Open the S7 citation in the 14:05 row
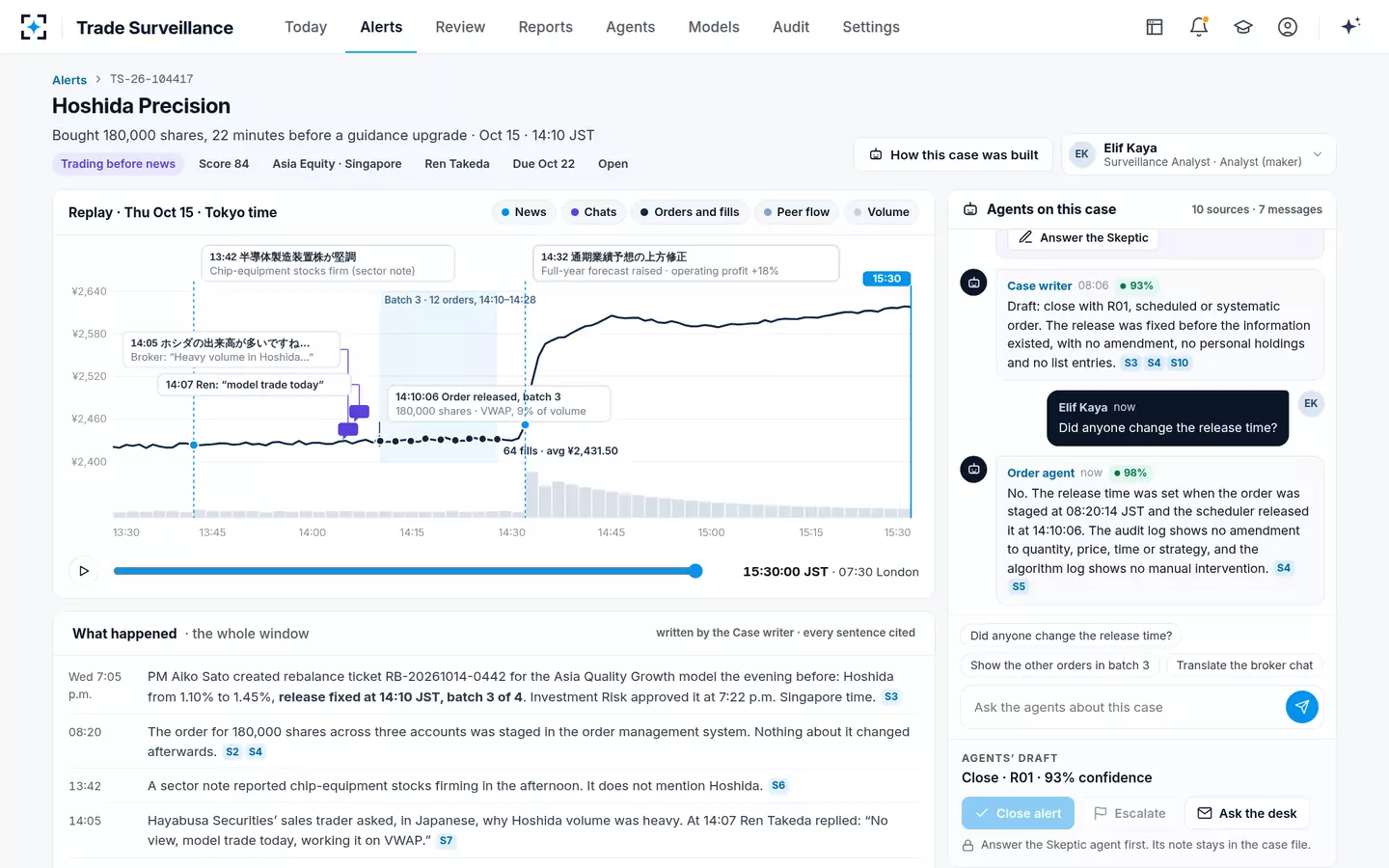Viewport: 1389px width, 868px height. point(446,841)
